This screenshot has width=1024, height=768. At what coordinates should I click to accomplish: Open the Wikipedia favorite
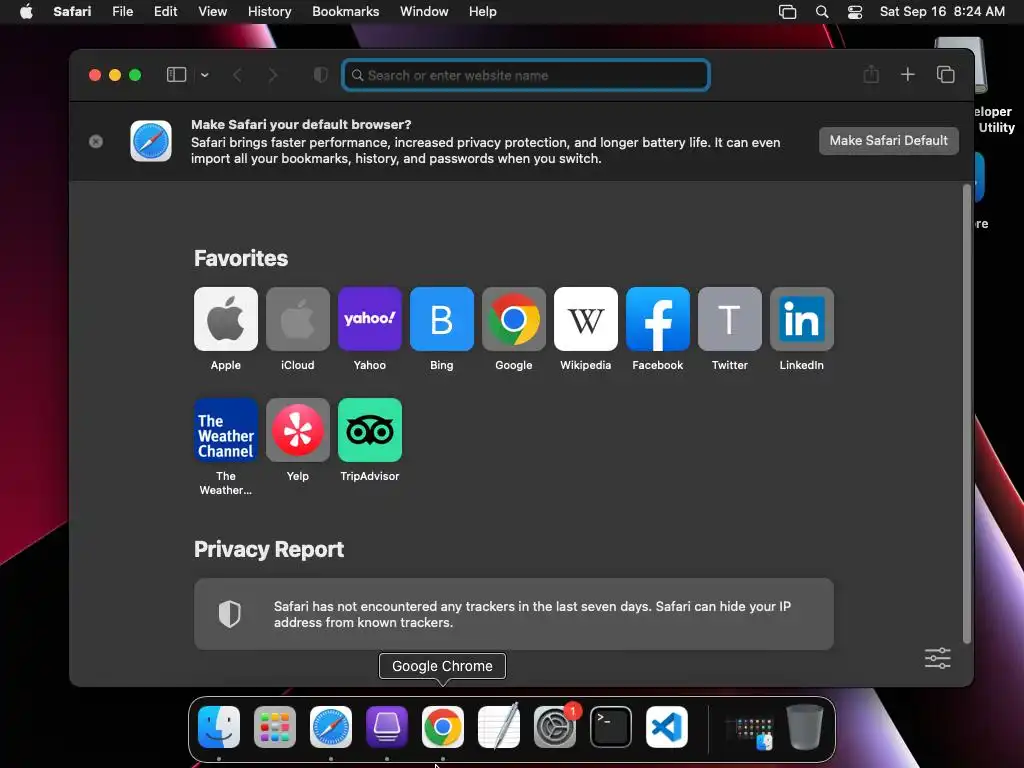click(x=586, y=319)
